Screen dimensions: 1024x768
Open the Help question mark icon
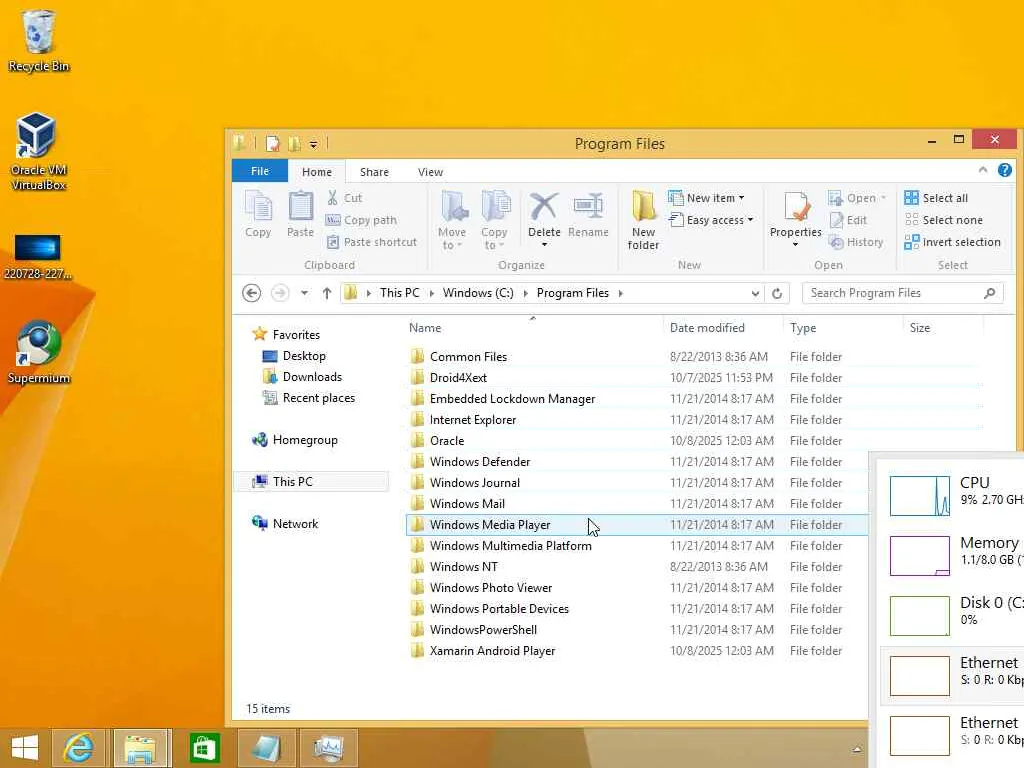1004,170
